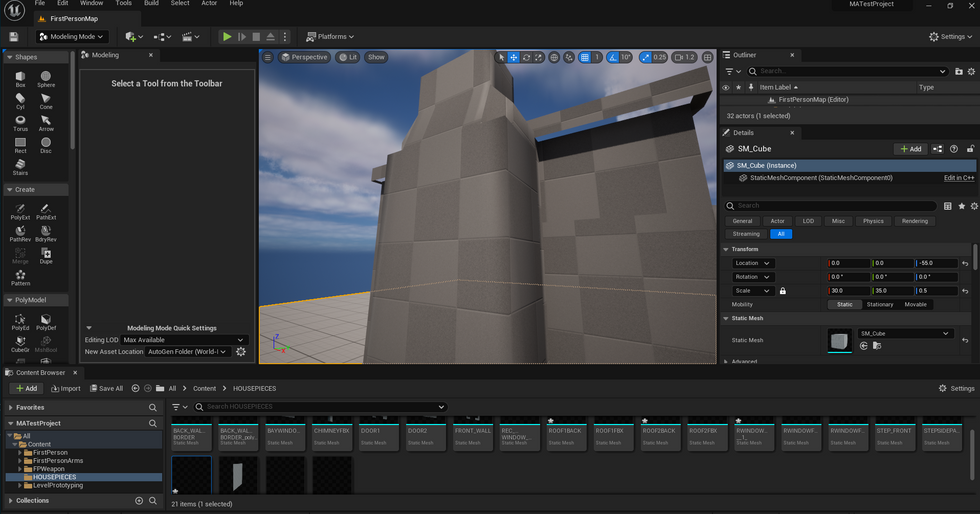Viewport: 980px width, 514px height.
Task: Filter details by Physics category
Action: pos(873,221)
